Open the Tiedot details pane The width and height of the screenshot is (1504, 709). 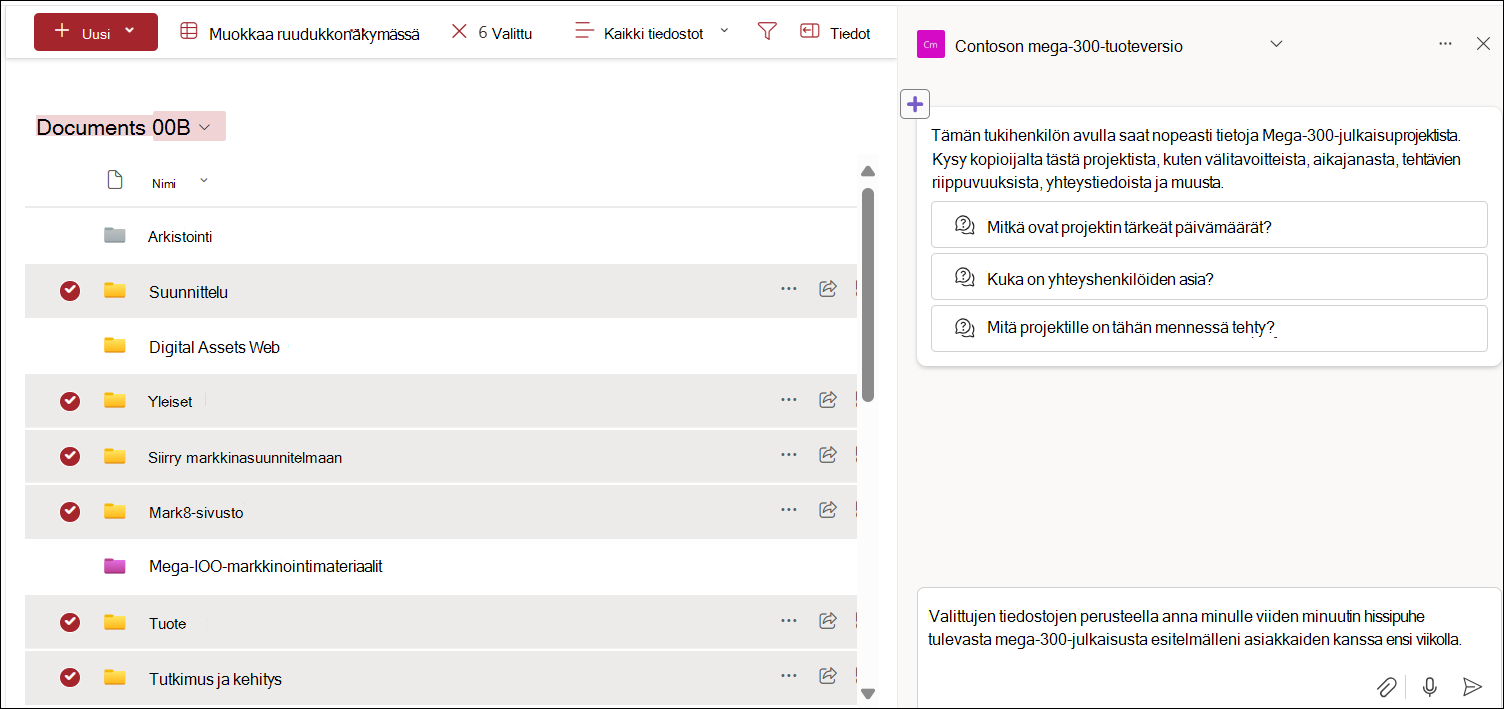click(x=835, y=33)
